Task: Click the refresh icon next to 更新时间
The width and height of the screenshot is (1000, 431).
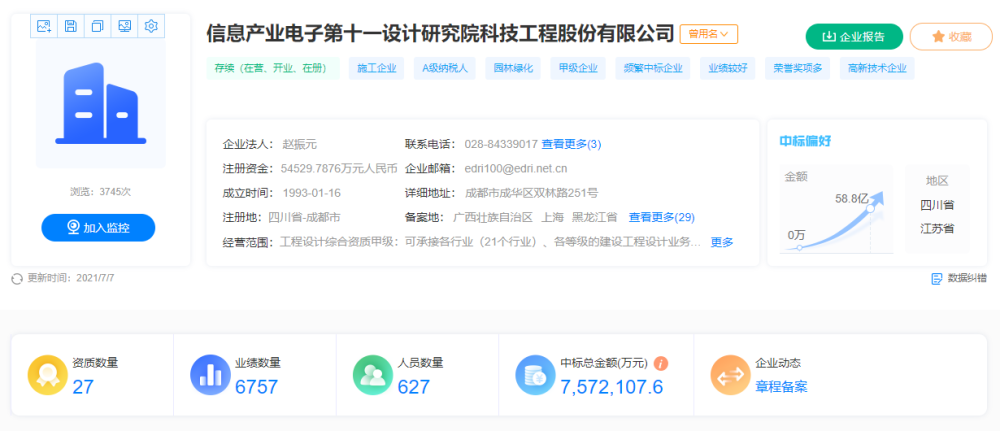Action: (17, 279)
